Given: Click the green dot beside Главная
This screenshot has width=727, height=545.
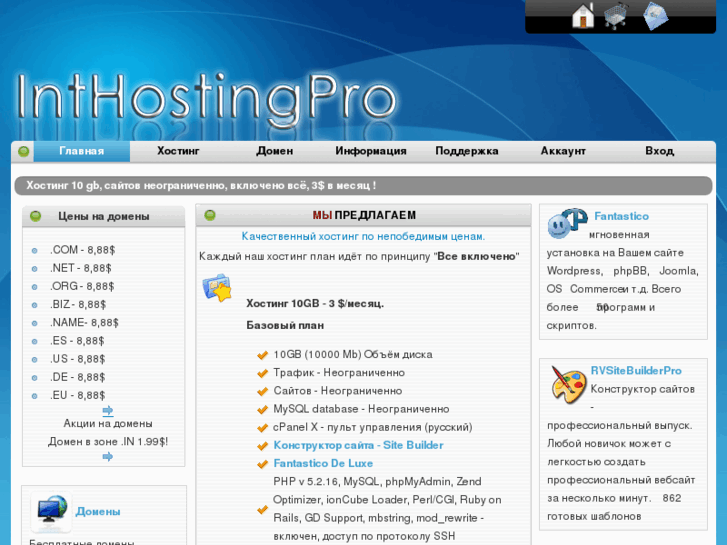Looking at the screenshot, I should 23,152.
